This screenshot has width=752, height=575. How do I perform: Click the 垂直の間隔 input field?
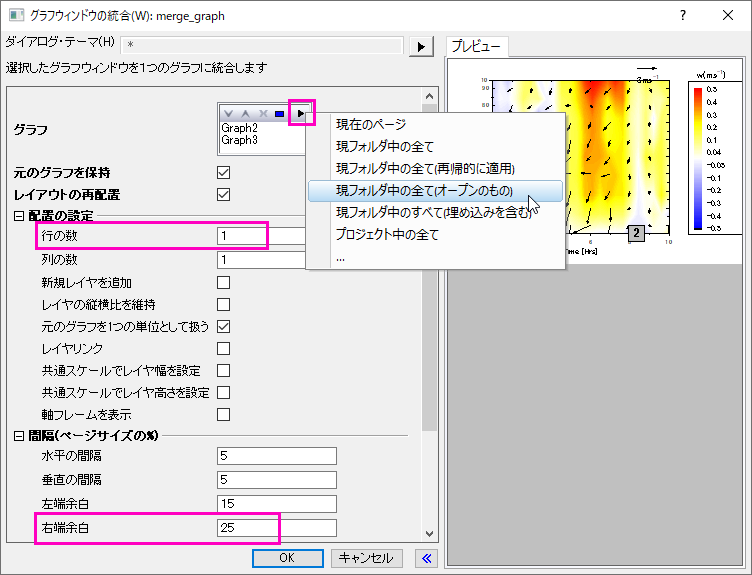tap(277, 480)
